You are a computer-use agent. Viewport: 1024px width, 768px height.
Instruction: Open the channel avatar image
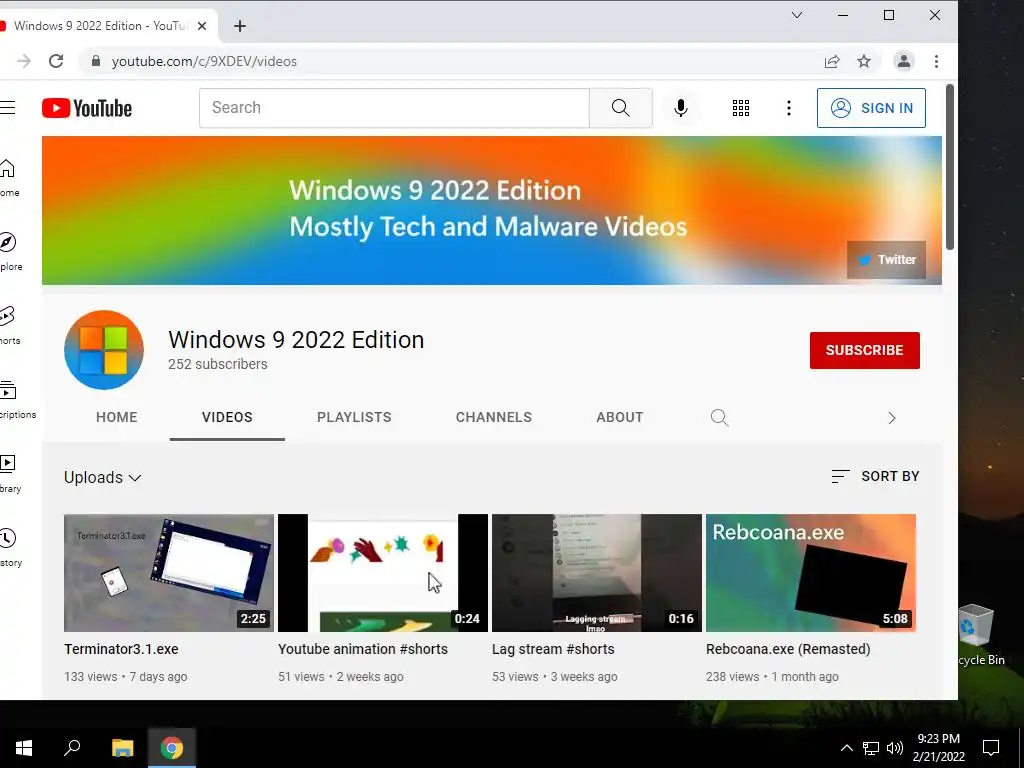pos(104,350)
